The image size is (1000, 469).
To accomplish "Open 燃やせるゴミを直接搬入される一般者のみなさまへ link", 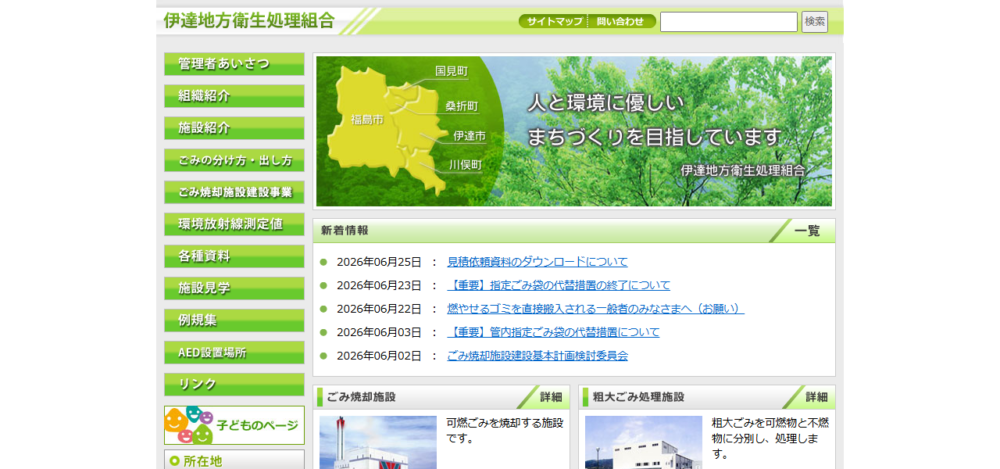I will tap(596, 309).
